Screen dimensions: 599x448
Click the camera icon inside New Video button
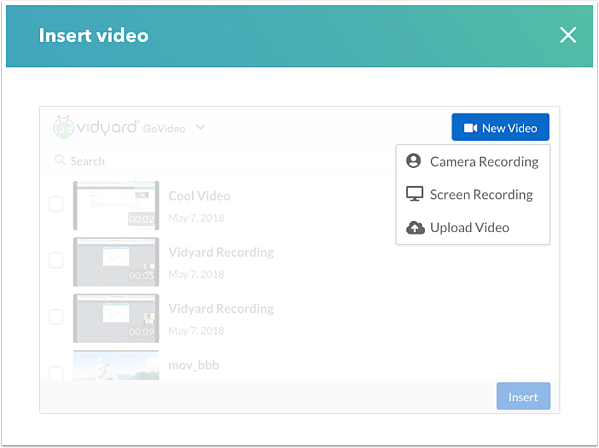(470, 128)
